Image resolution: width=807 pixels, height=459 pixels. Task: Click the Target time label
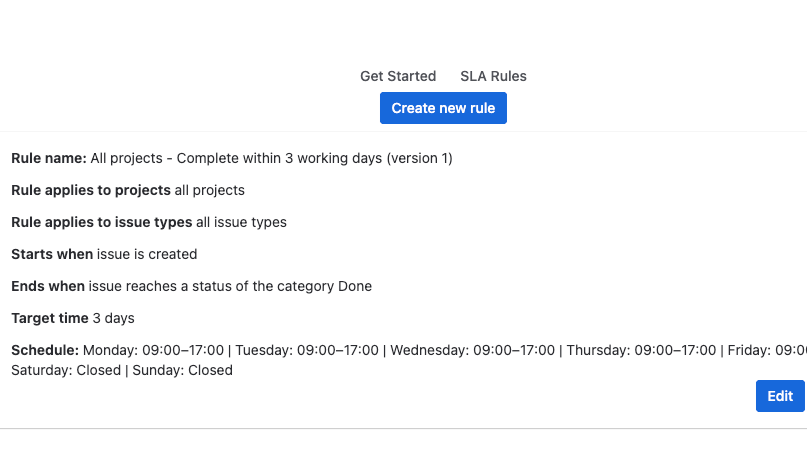coord(50,318)
